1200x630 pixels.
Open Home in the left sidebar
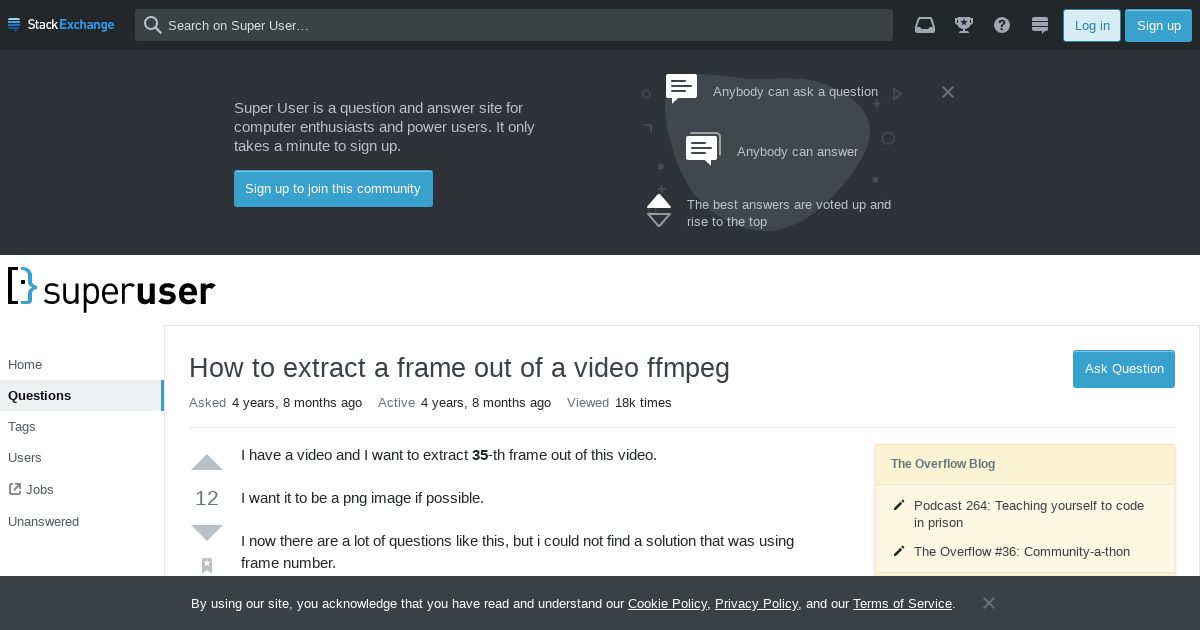(x=25, y=365)
